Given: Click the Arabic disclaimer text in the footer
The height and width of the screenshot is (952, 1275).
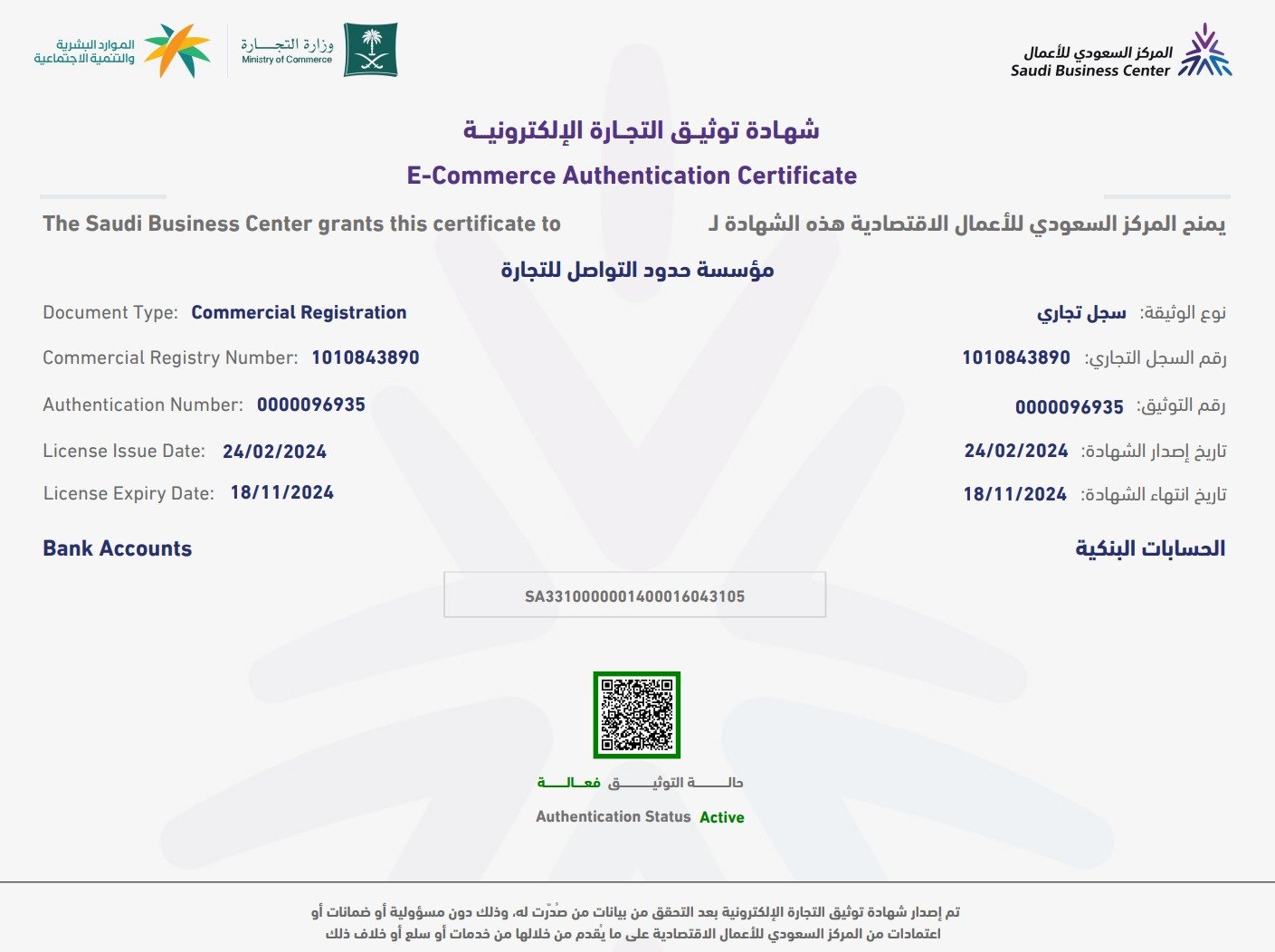Looking at the screenshot, I should pos(634,922).
